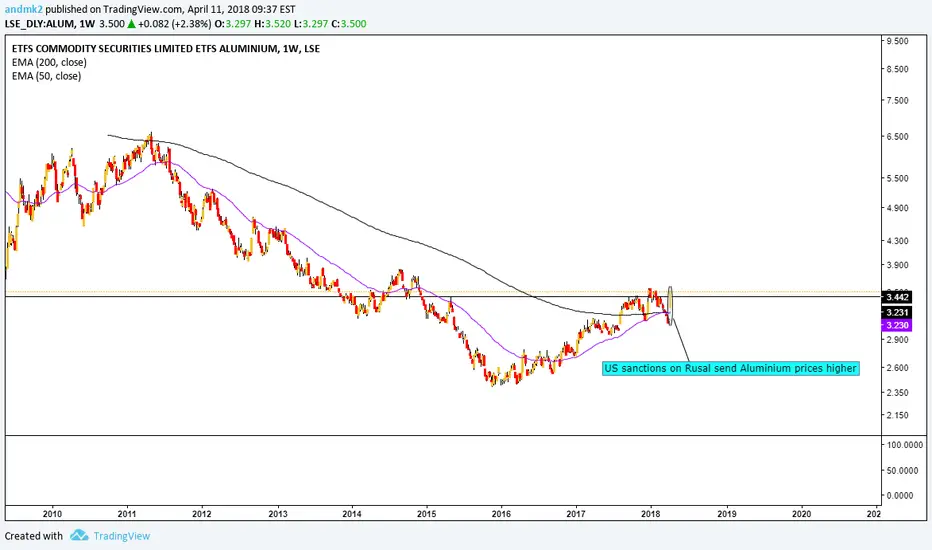The width and height of the screenshot is (932, 550).
Task: Click the EMA (50, close) indicator label
Action: click(x=46, y=76)
